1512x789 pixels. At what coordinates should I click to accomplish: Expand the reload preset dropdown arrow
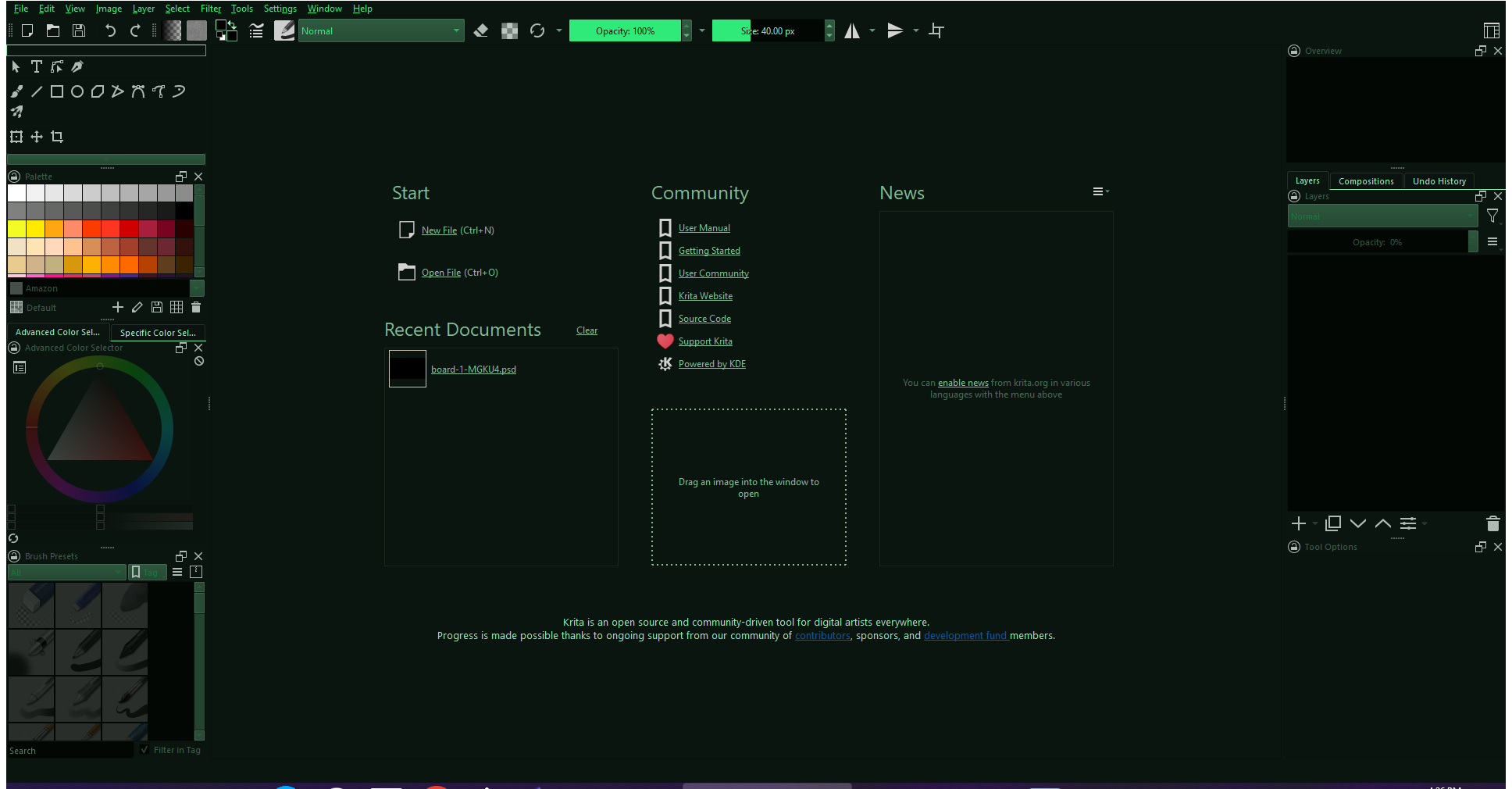tap(558, 30)
